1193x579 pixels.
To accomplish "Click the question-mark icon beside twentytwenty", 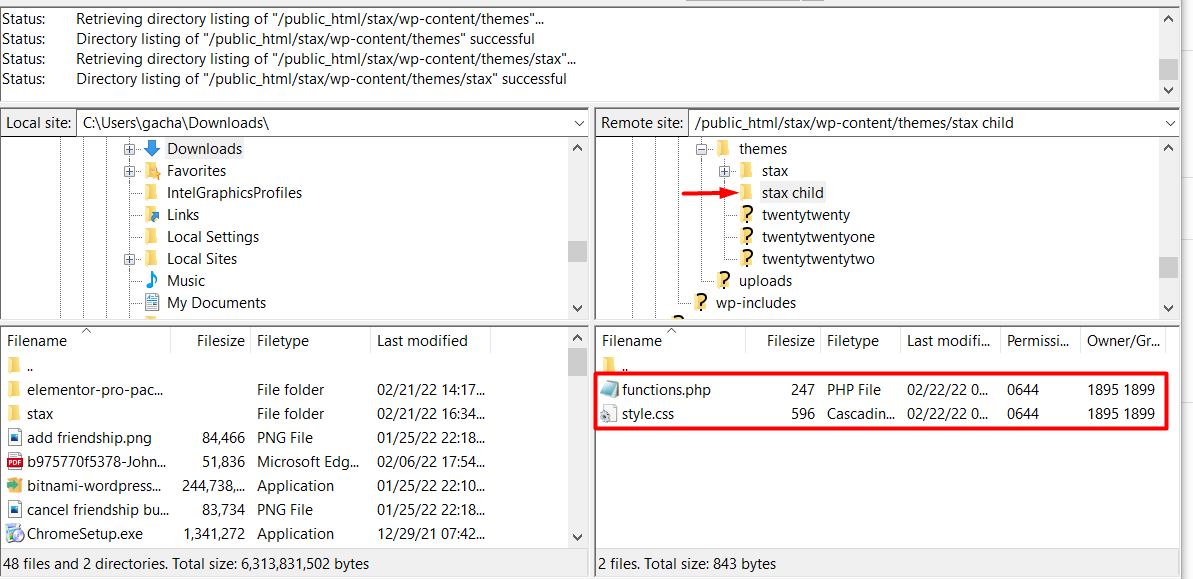I will pos(747,214).
